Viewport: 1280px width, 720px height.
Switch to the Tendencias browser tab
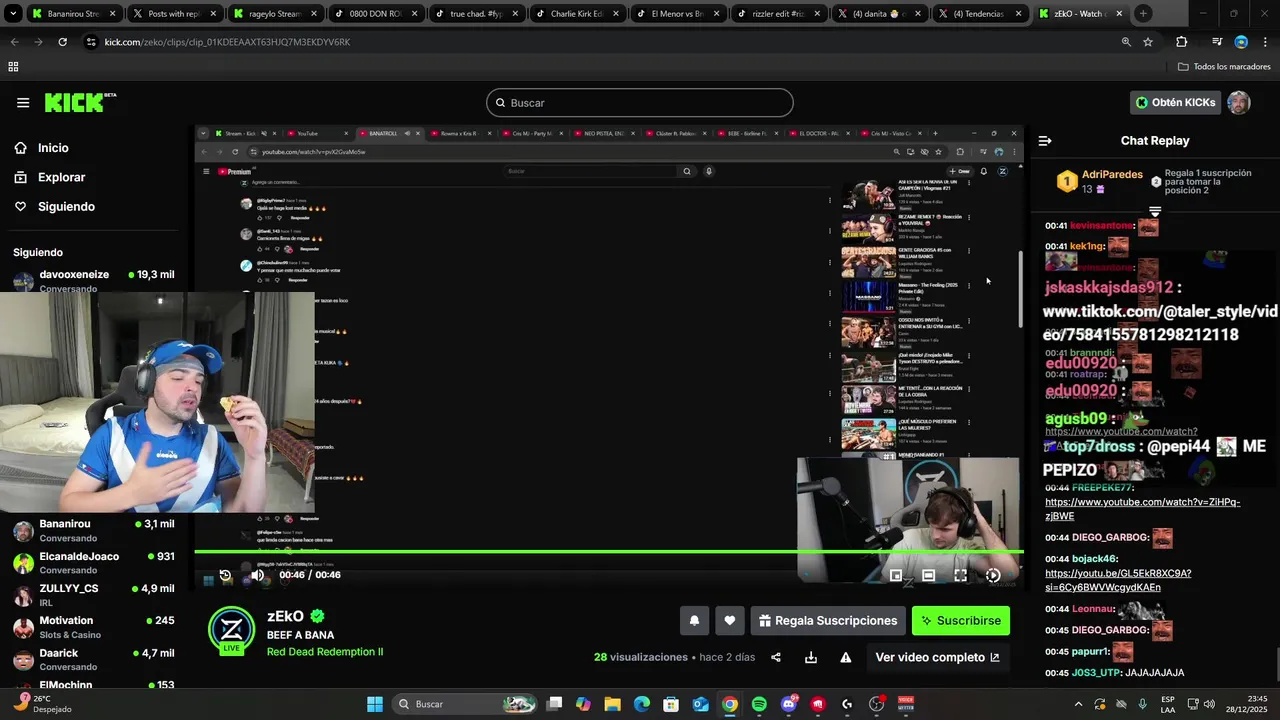coord(979,14)
